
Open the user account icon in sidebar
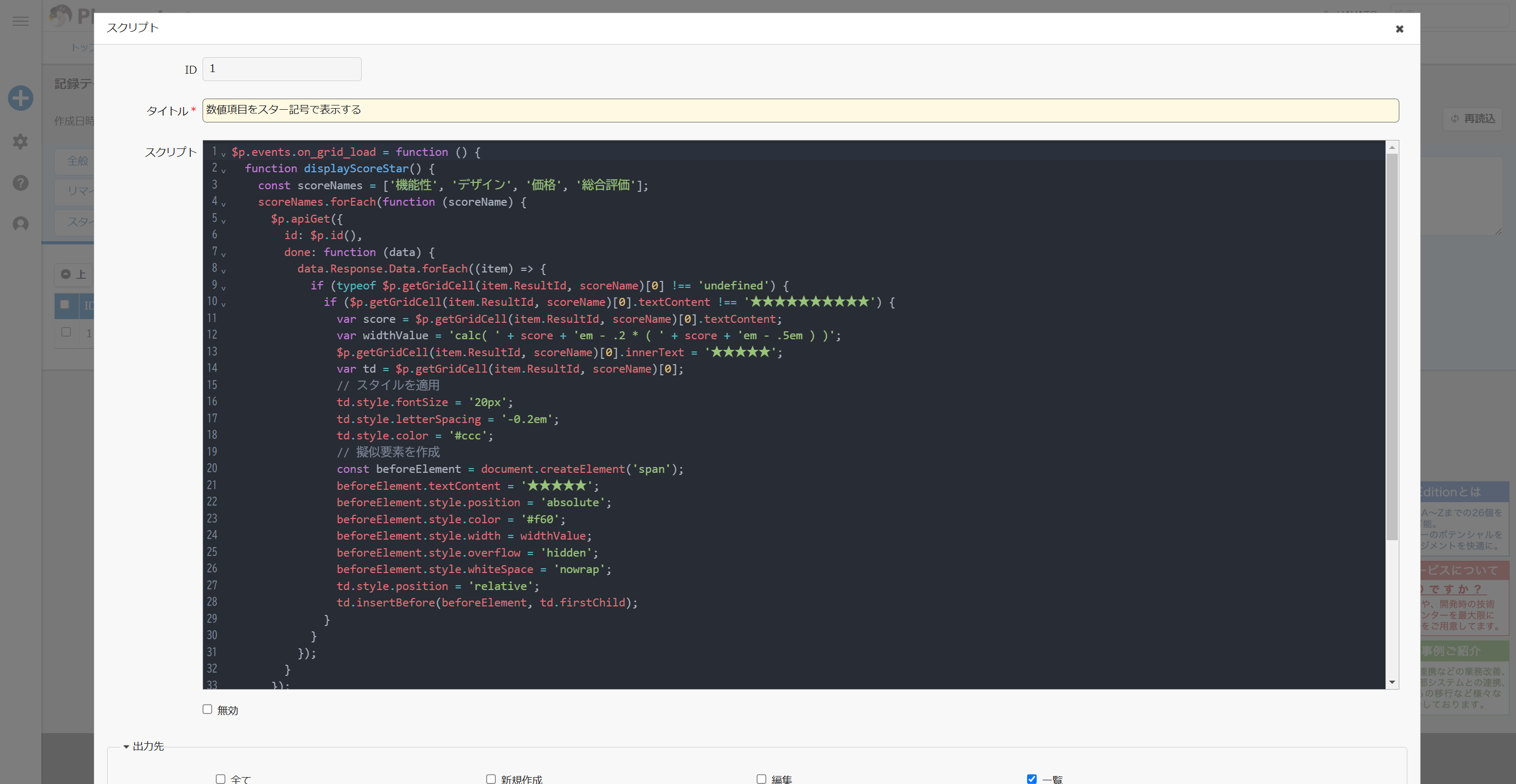pos(21,224)
